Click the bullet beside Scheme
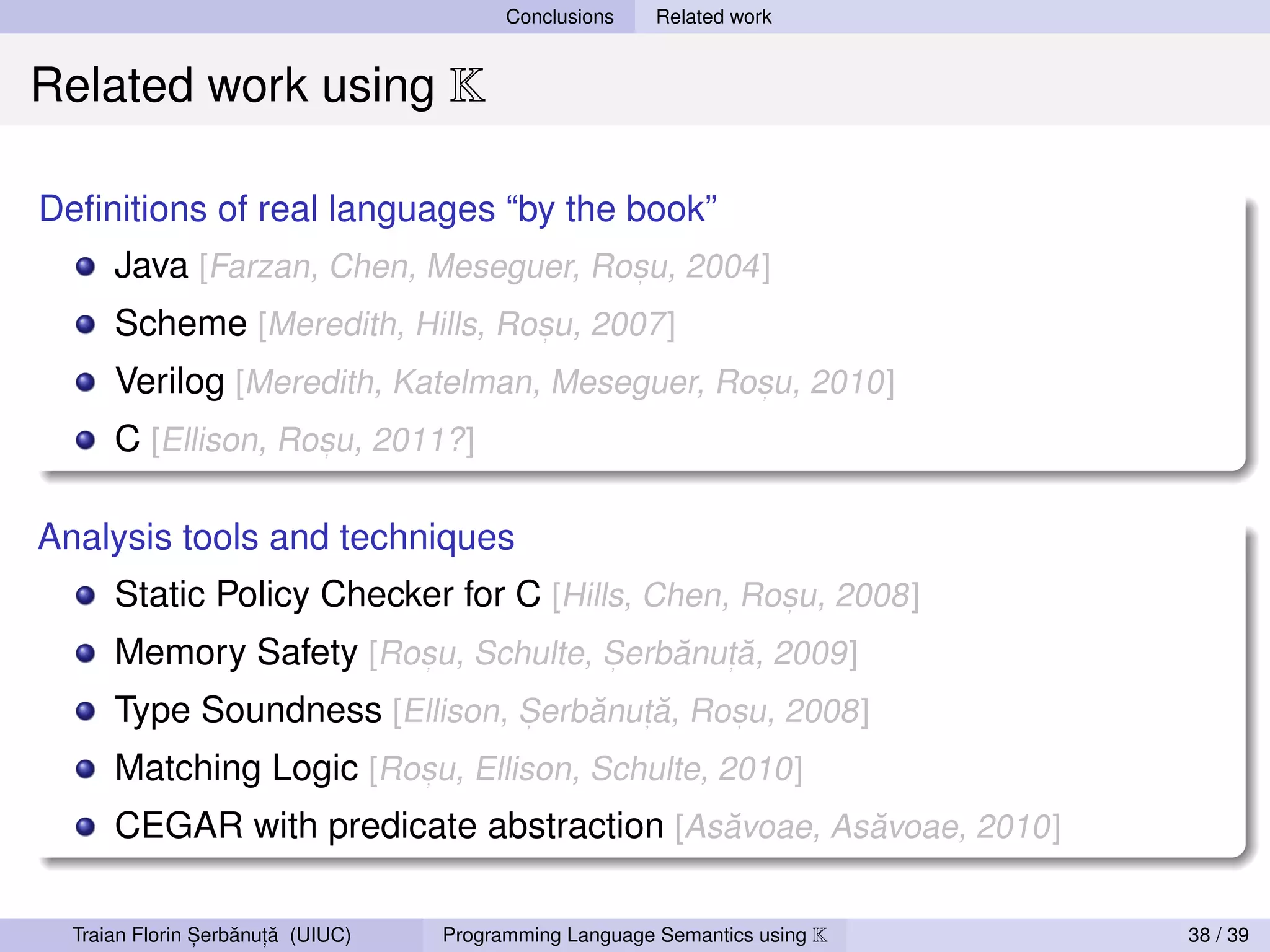The width and height of the screenshot is (1270, 952). click(x=86, y=325)
